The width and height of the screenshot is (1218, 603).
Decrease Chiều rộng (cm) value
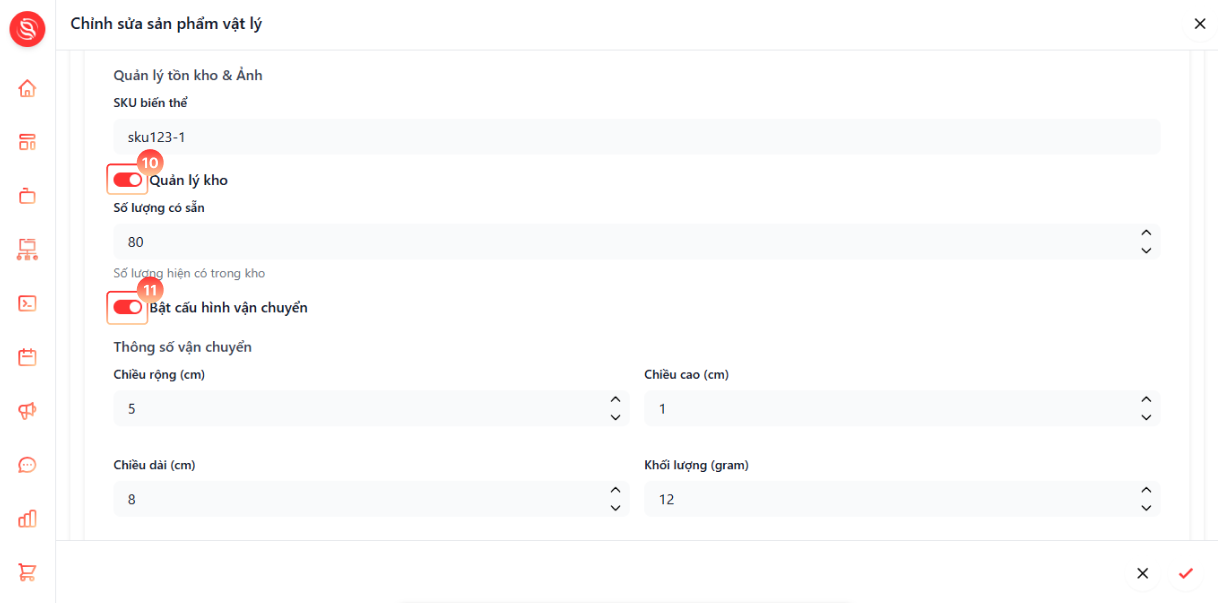coord(615,417)
